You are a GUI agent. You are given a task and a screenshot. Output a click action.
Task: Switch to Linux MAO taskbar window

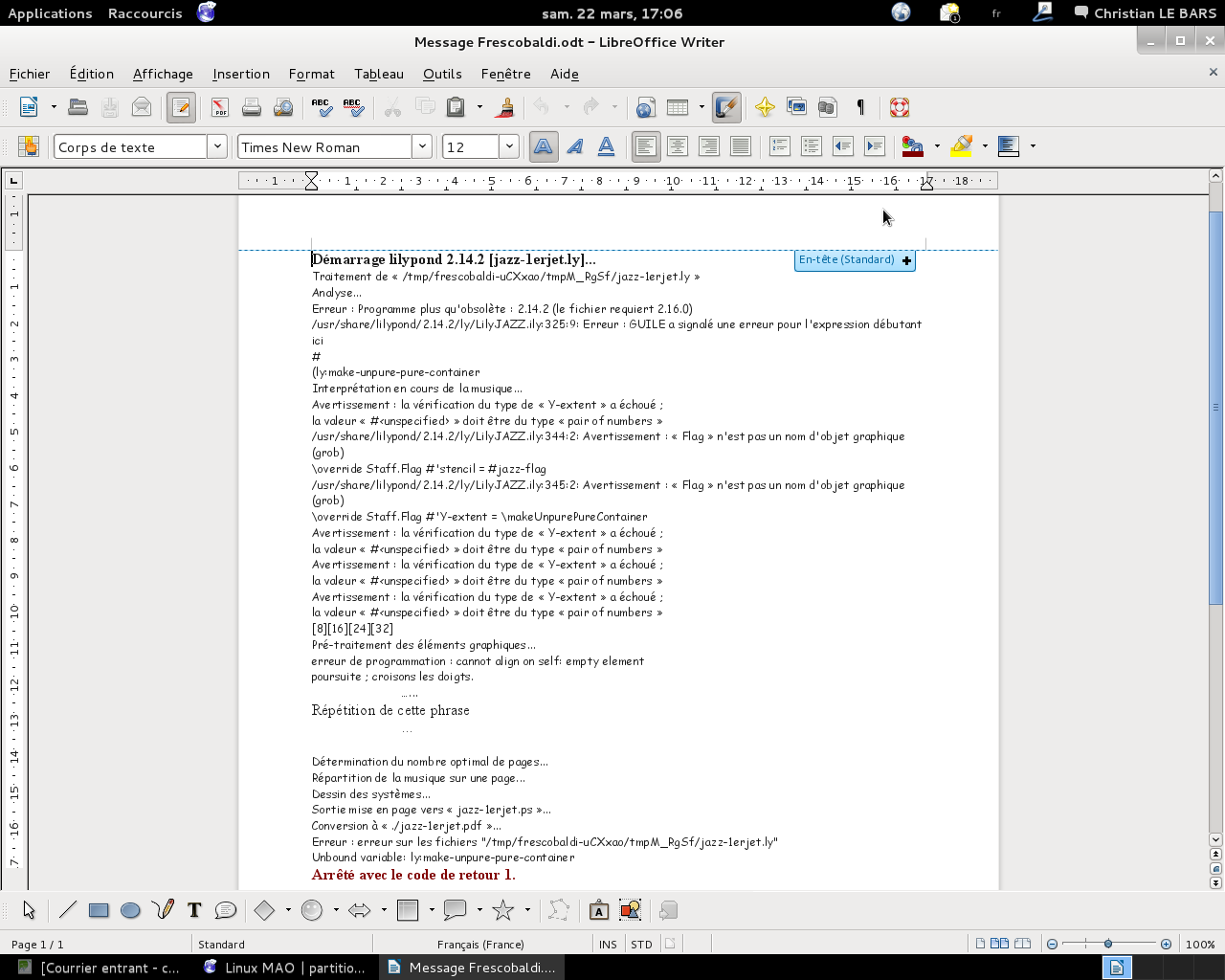[285, 968]
